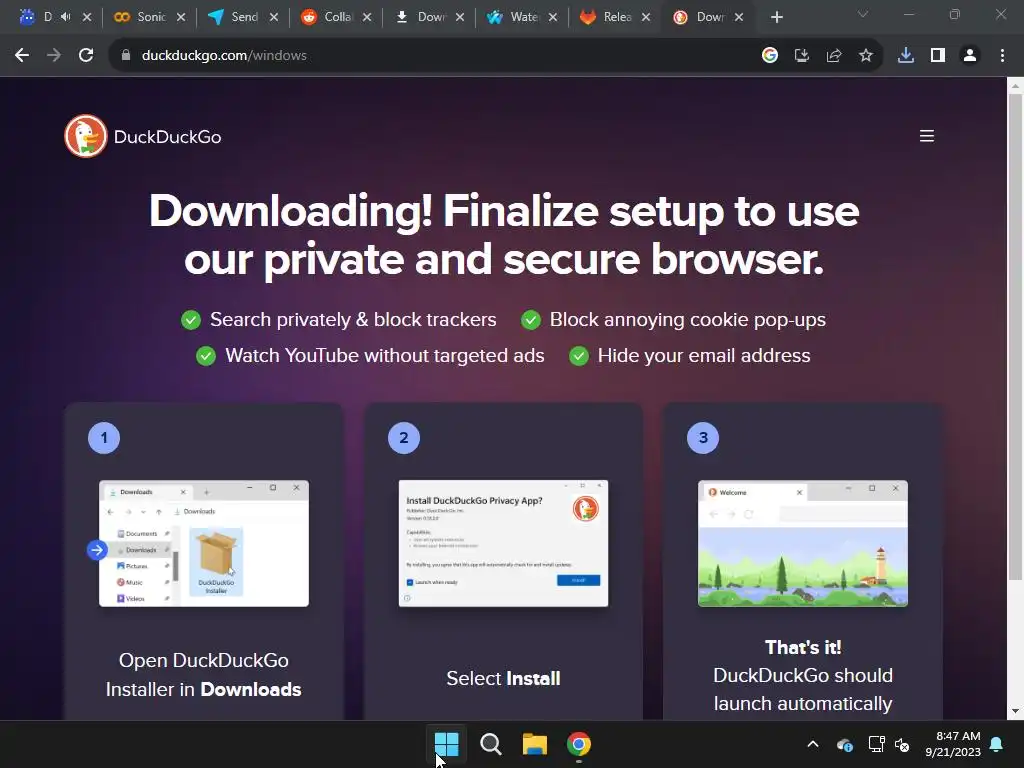Click the 'Search privately & block trackers' text
Screen dimensions: 1024x768
(353, 319)
